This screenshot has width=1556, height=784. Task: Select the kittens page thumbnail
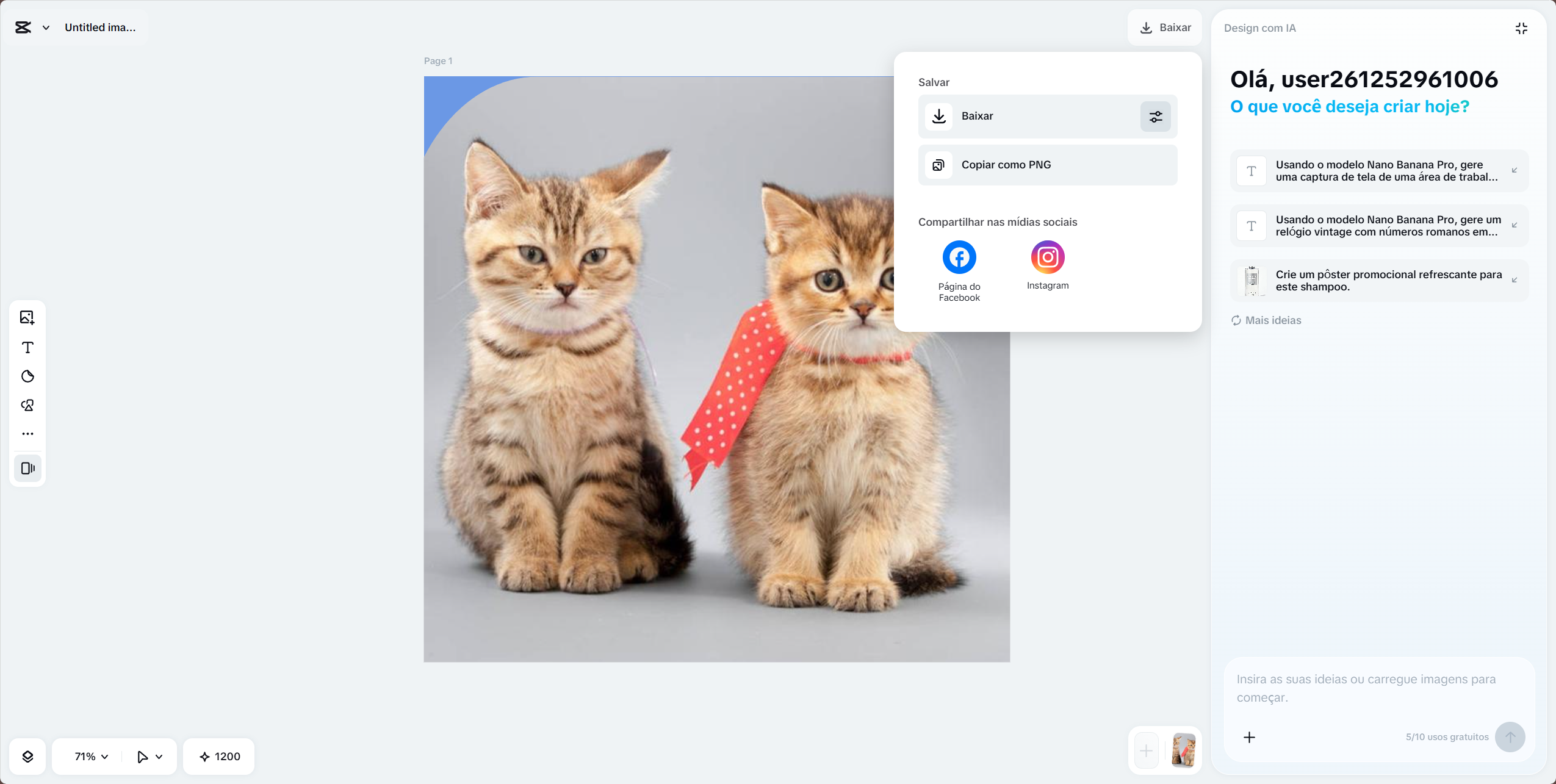(x=1183, y=750)
